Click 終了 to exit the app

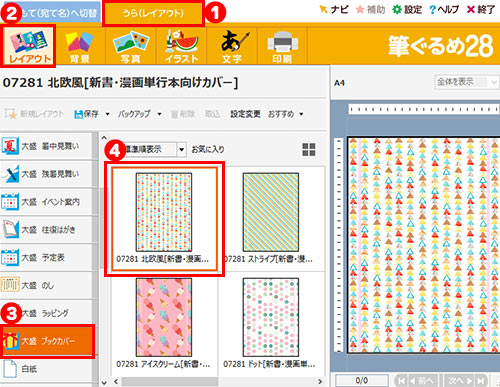[480, 9]
